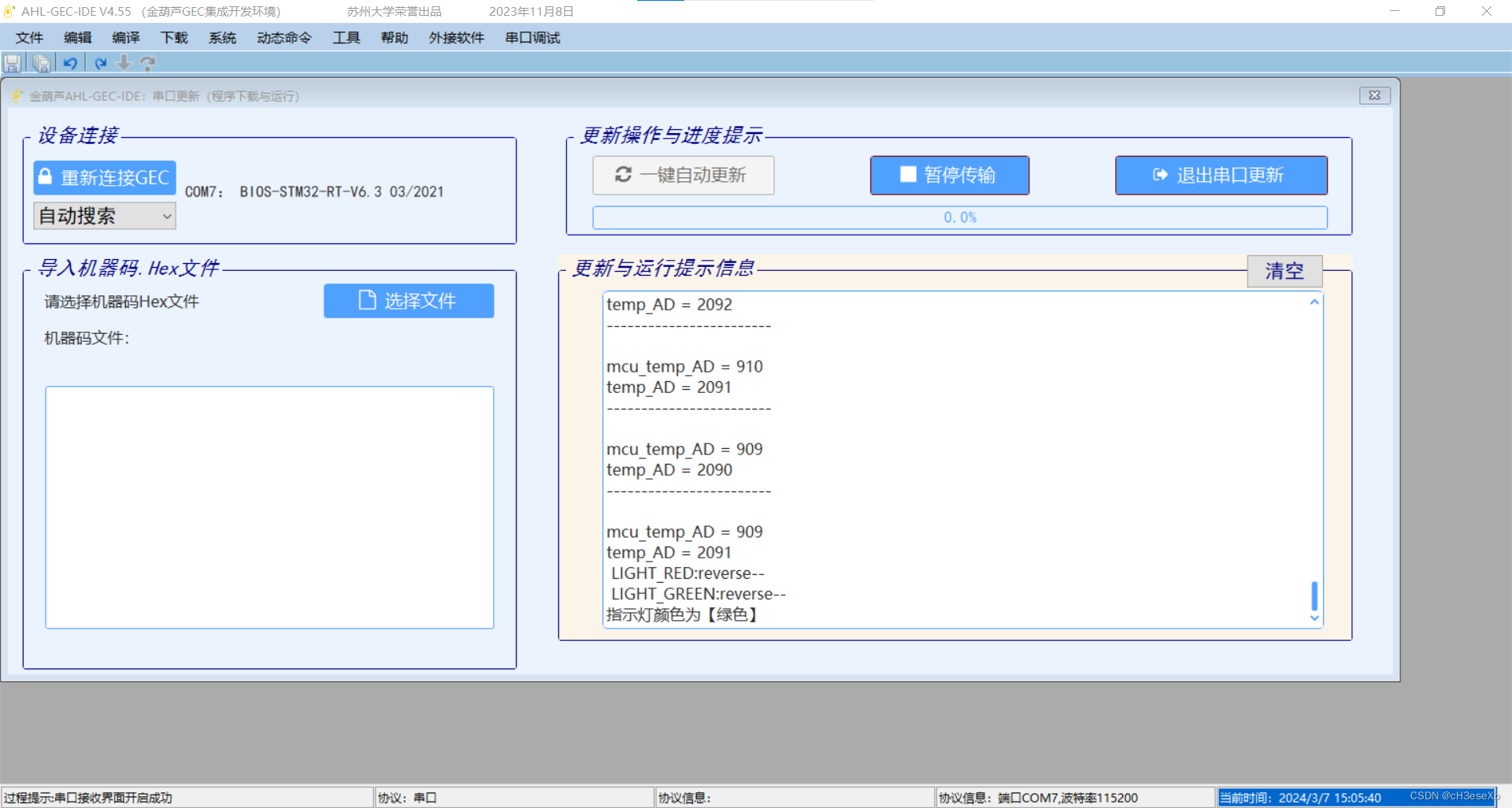
Task: Open the 帮助 menu
Action: (394, 38)
